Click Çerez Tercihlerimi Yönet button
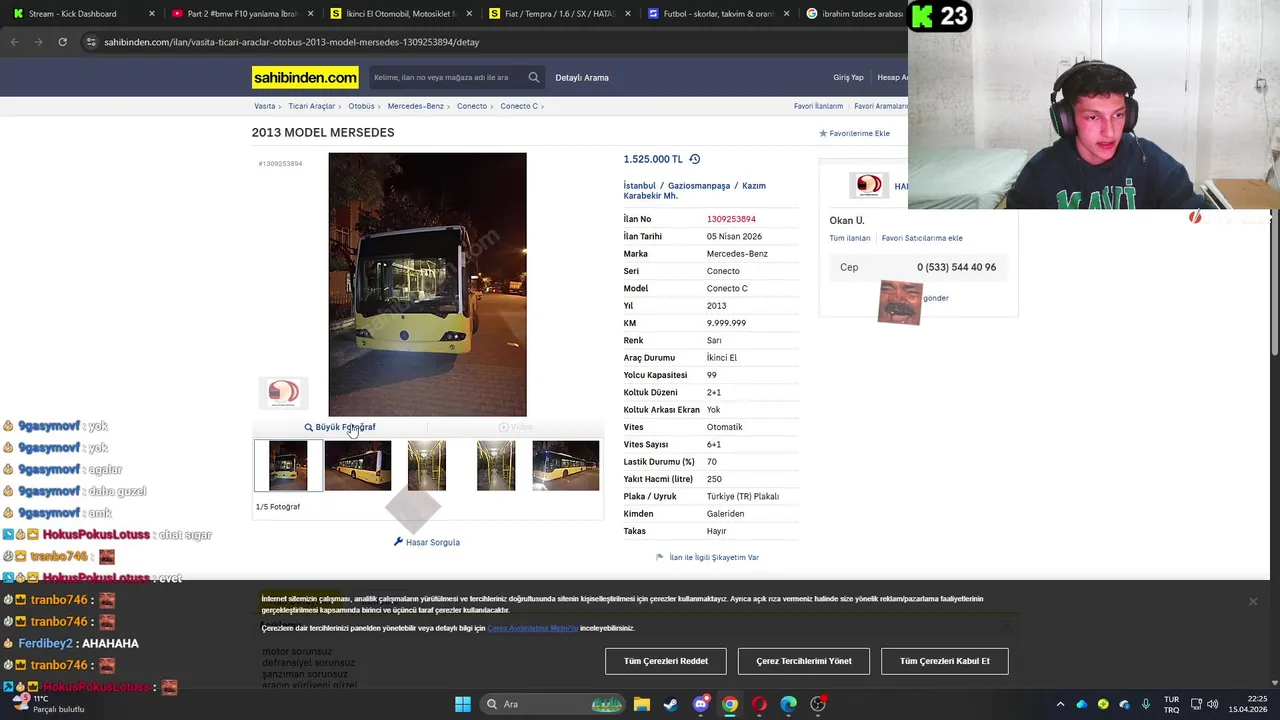 (x=804, y=661)
